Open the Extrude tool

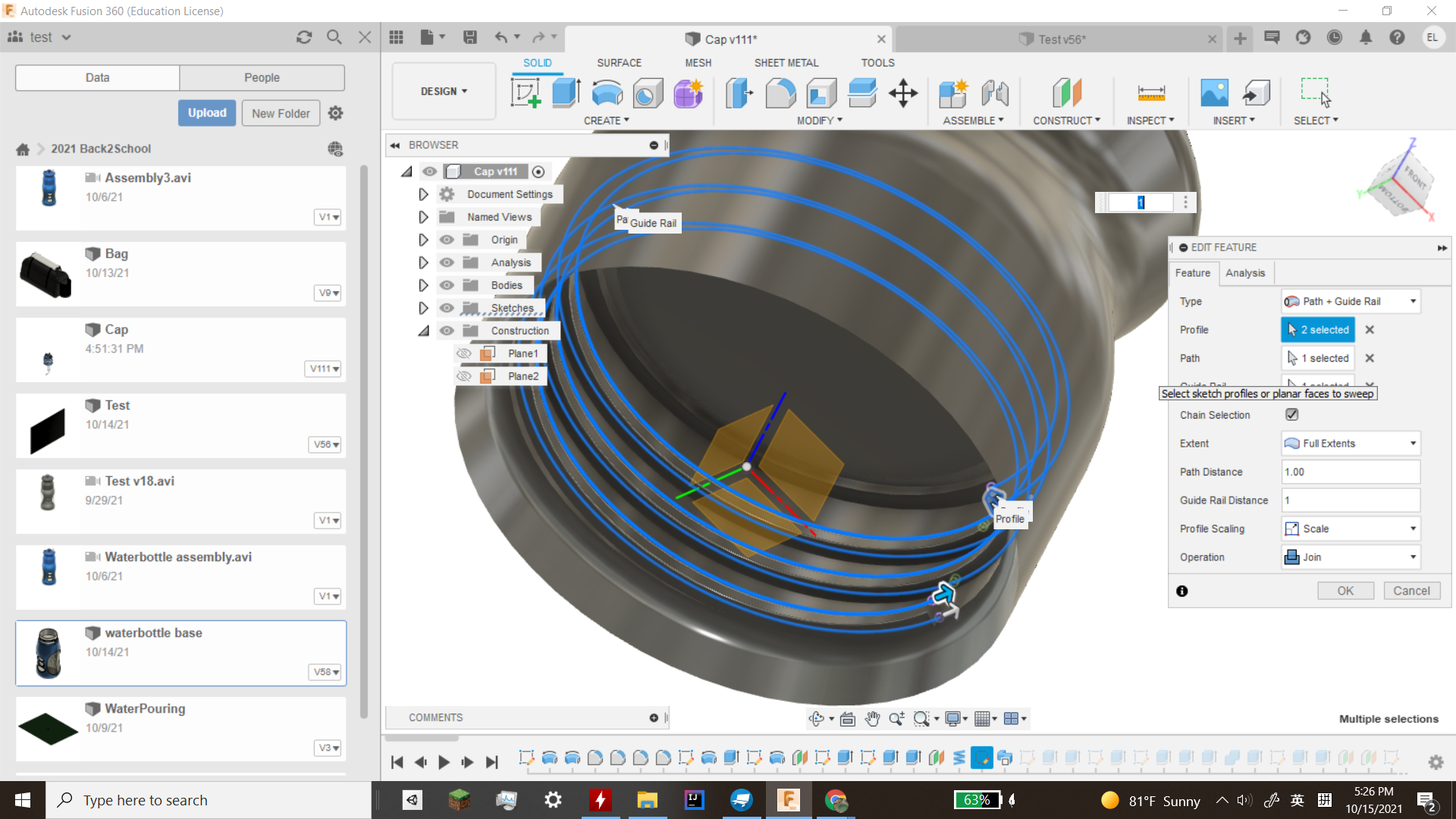click(565, 93)
